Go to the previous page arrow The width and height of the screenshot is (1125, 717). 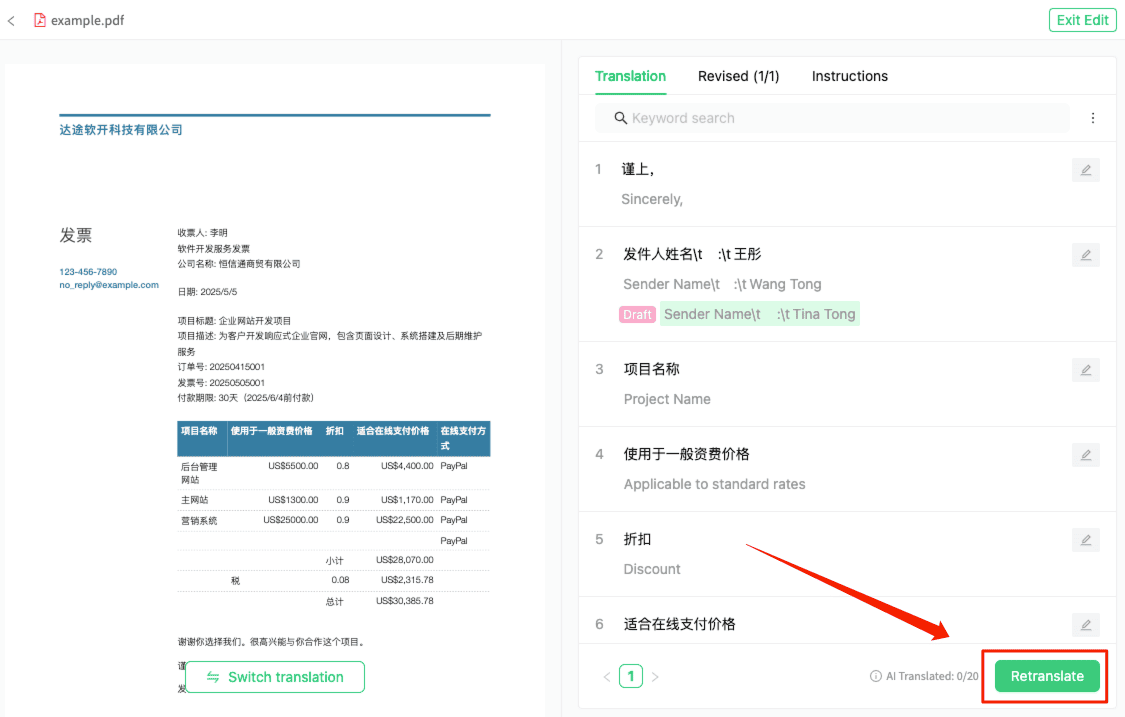coord(606,677)
